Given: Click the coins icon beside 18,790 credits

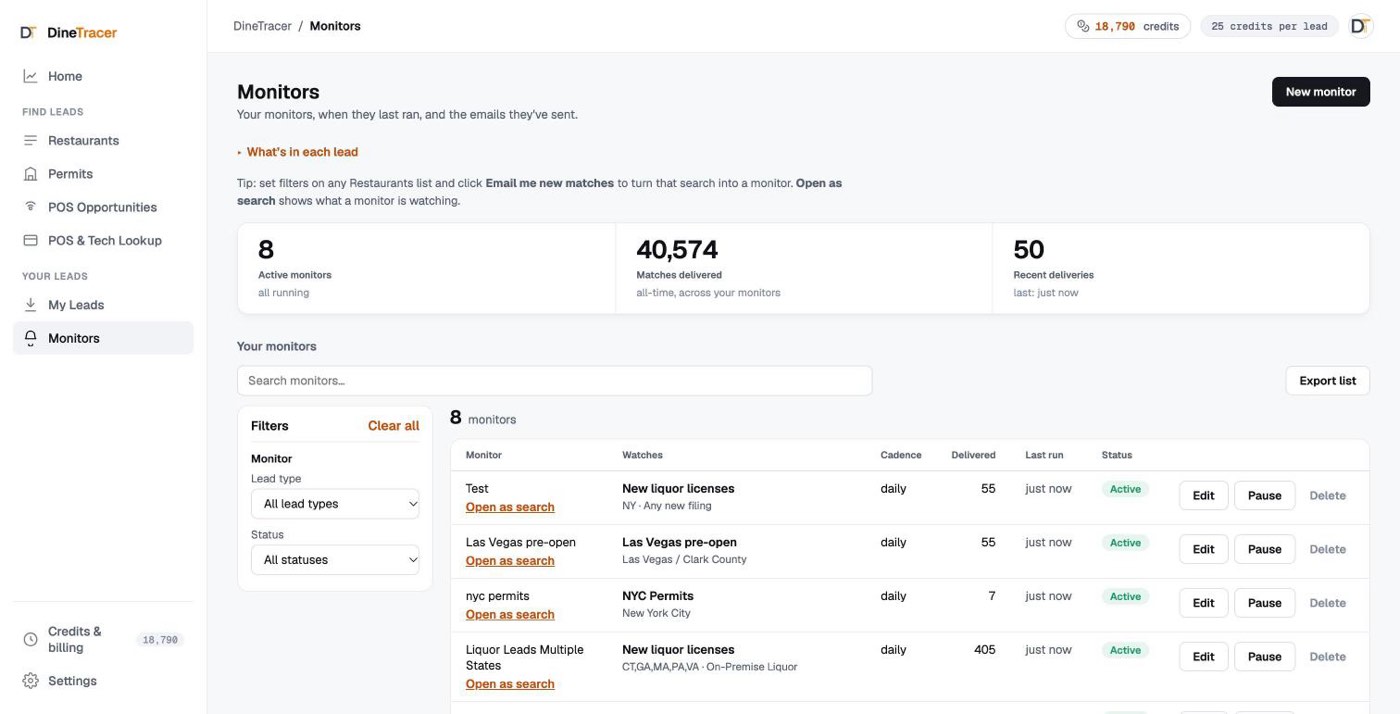Looking at the screenshot, I should click(x=1083, y=26).
